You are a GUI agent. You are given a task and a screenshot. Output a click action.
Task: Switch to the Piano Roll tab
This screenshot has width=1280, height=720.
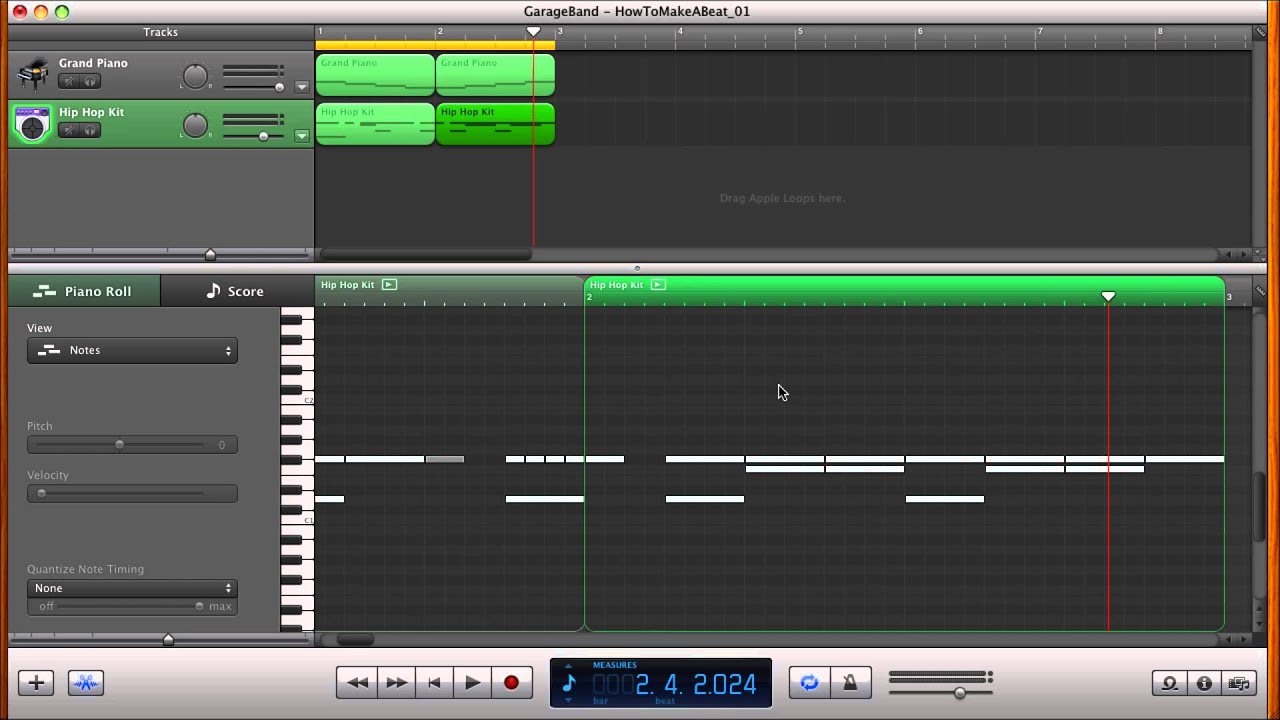point(83,291)
